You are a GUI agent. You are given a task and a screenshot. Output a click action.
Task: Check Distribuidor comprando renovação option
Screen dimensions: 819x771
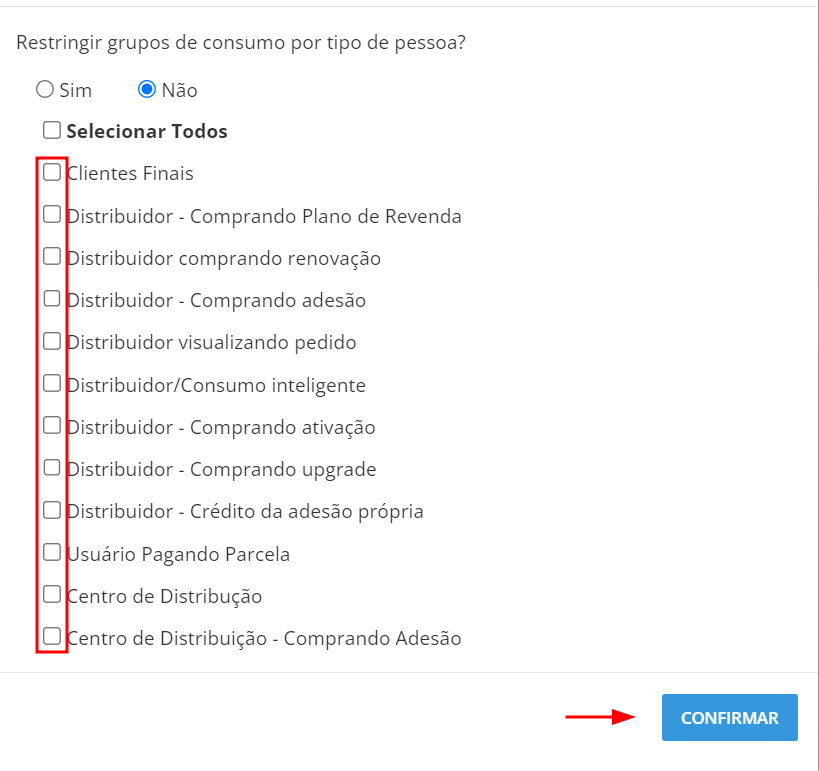coord(52,257)
